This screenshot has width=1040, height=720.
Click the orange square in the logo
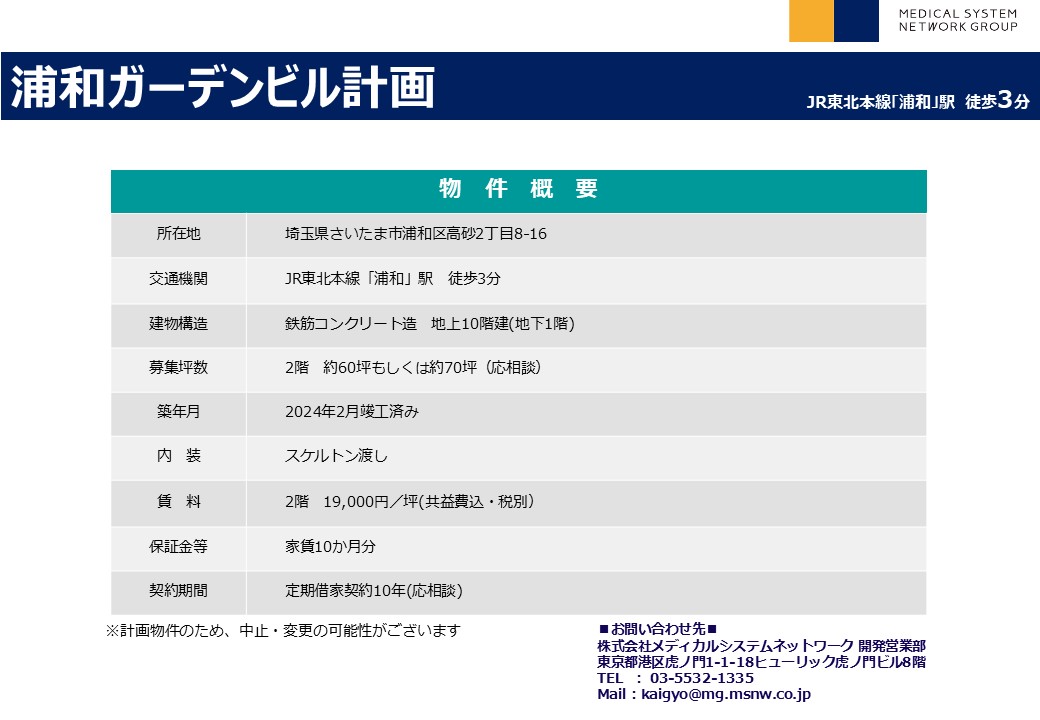click(811, 21)
